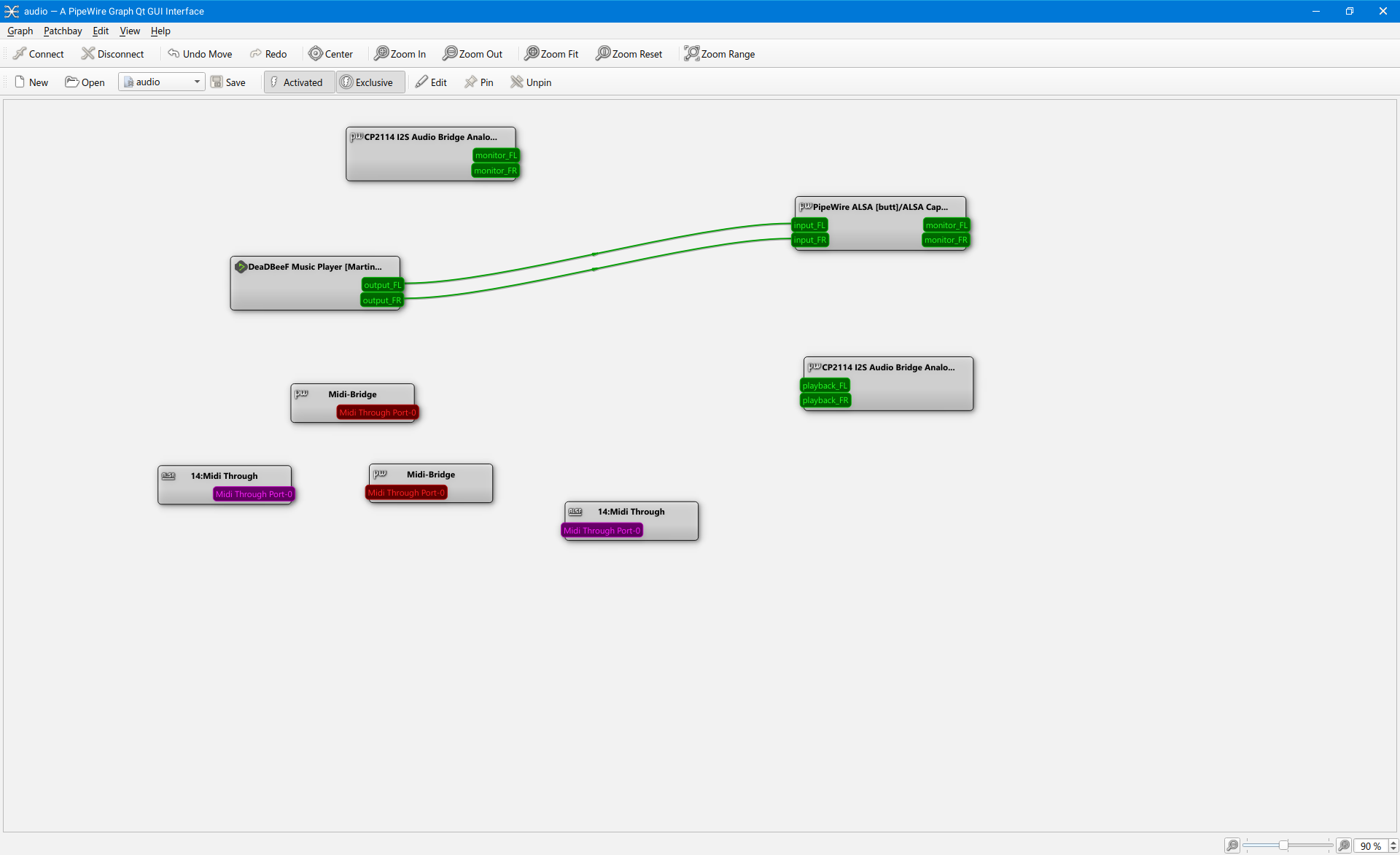Click the Disconnect toolbar icon
This screenshot has width=1400, height=855.
click(x=88, y=54)
